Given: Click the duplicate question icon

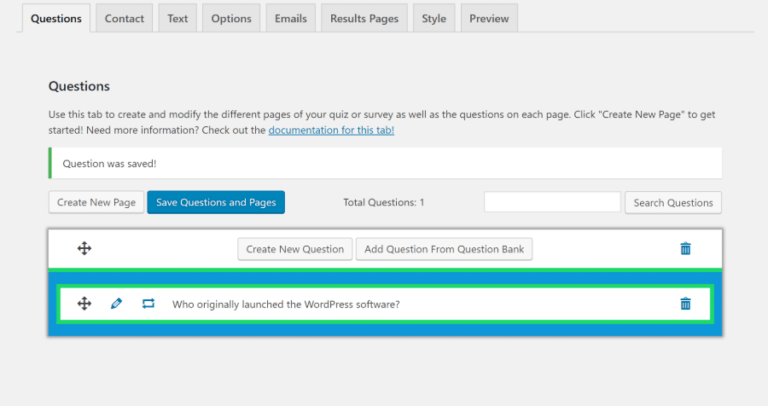Looking at the screenshot, I should coord(148,304).
